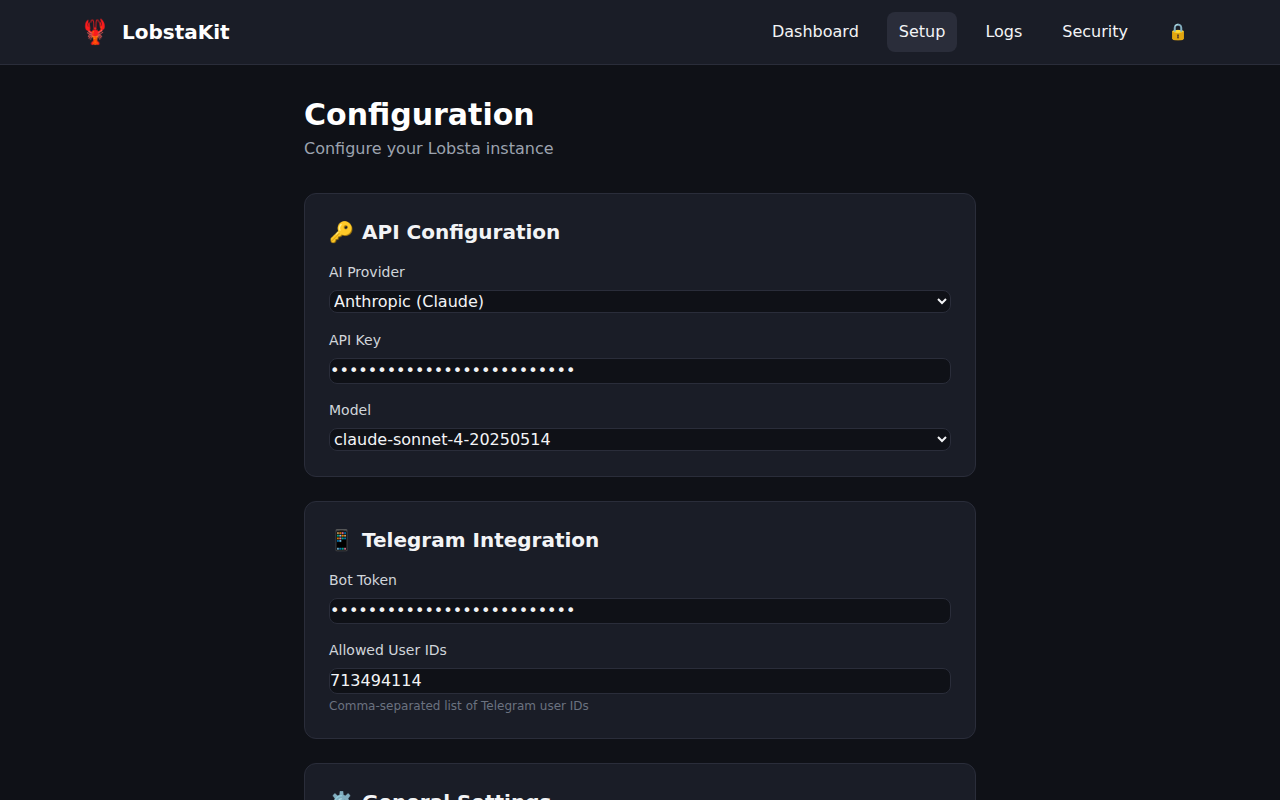Viewport: 1280px width, 800px height.
Task: Click the Configuration page heading
Action: pos(419,114)
